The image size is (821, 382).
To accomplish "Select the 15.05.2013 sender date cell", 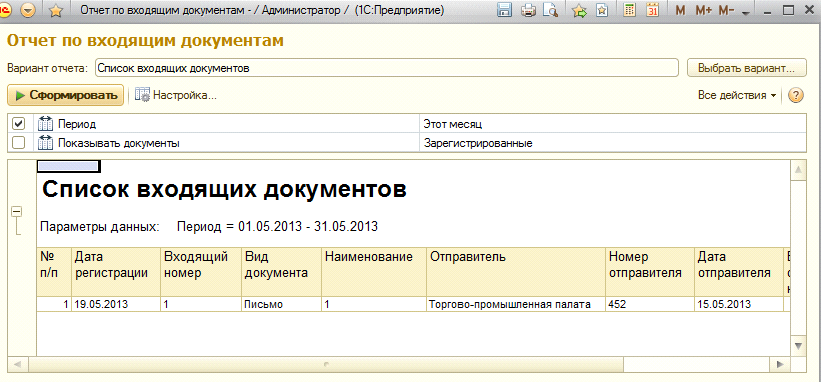I will coord(738,305).
